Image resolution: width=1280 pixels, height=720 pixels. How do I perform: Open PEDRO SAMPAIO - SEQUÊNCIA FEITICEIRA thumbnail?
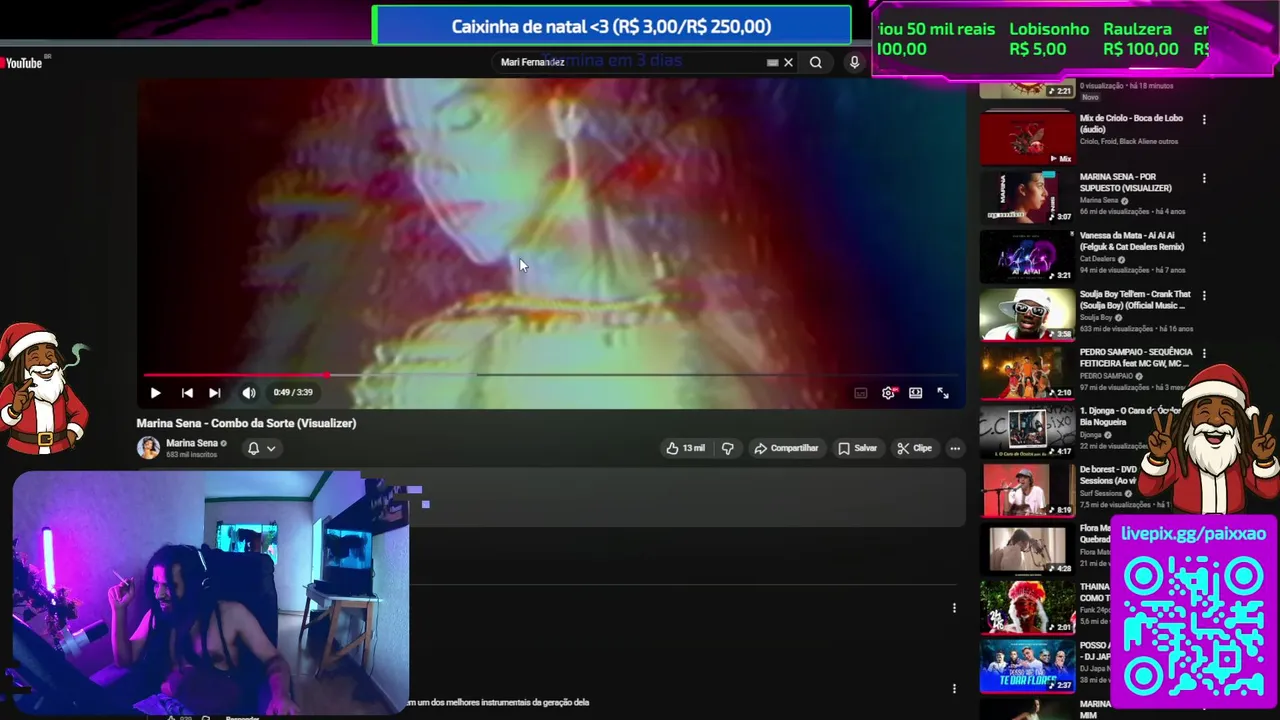coord(1027,373)
